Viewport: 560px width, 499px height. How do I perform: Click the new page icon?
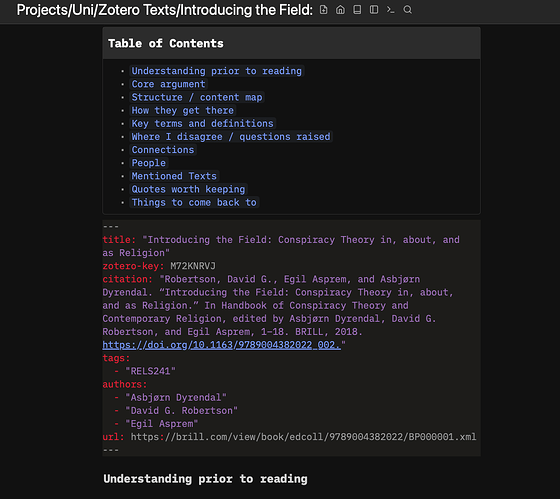(x=324, y=10)
